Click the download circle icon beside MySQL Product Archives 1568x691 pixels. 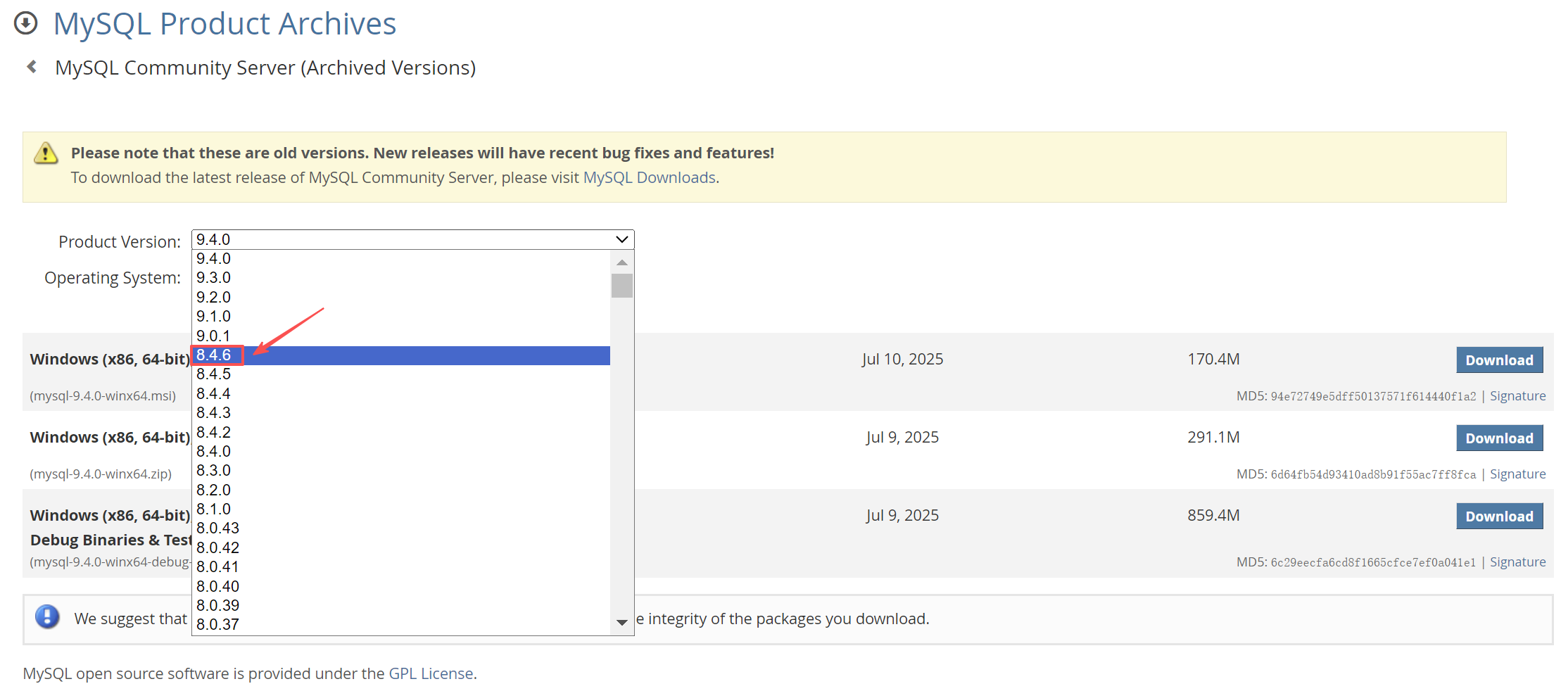click(26, 23)
